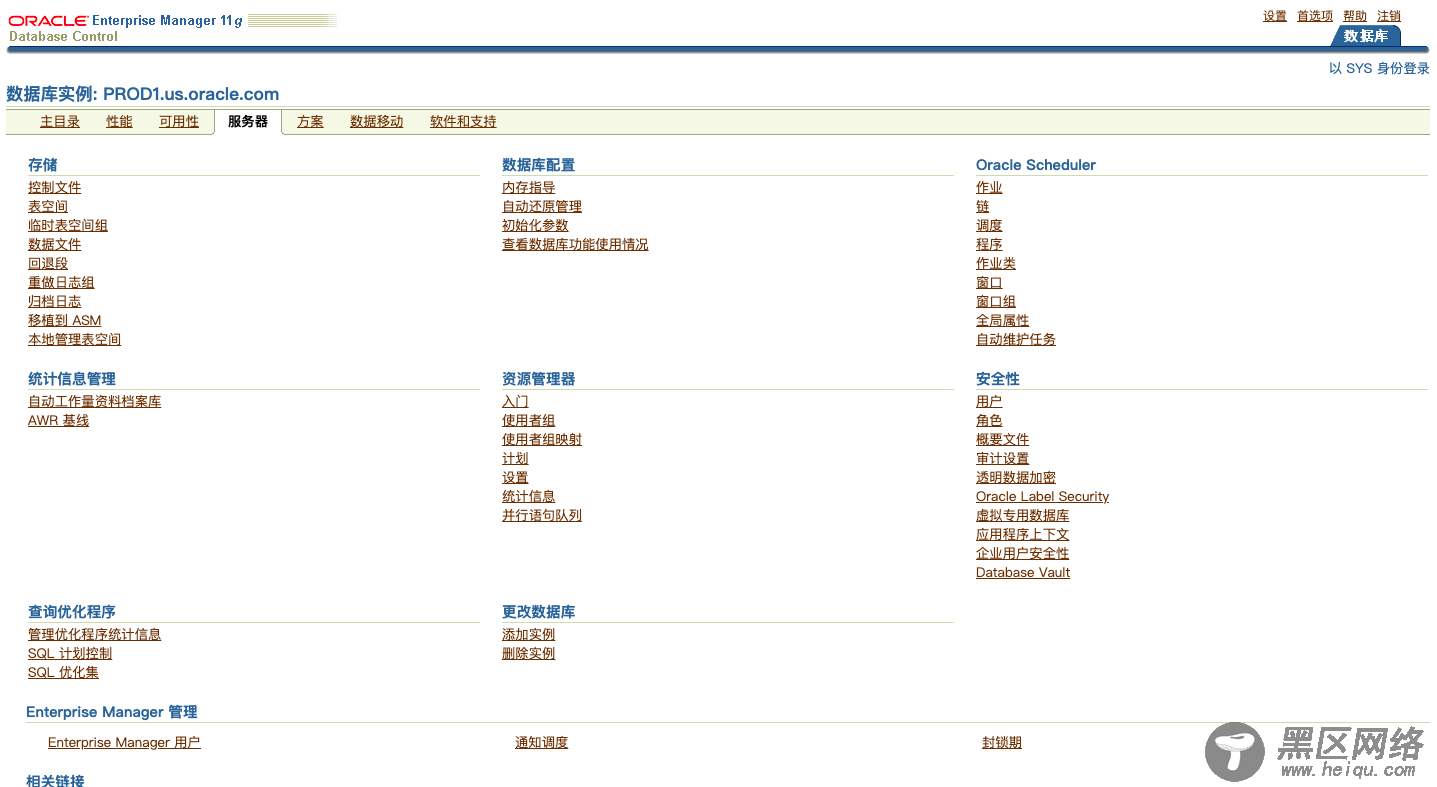1437x787 pixels.
Task: Open the 程序 scheduler link
Action: [989, 245]
